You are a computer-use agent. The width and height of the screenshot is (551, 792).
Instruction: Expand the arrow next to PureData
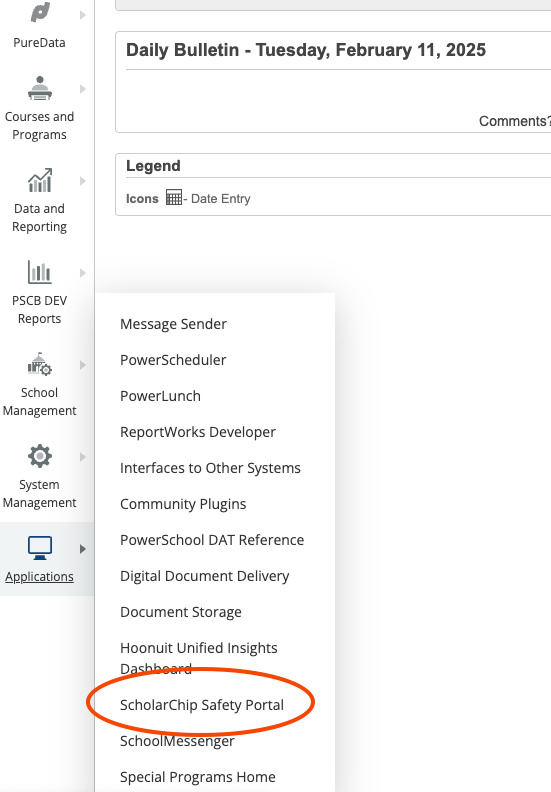(x=83, y=15)
